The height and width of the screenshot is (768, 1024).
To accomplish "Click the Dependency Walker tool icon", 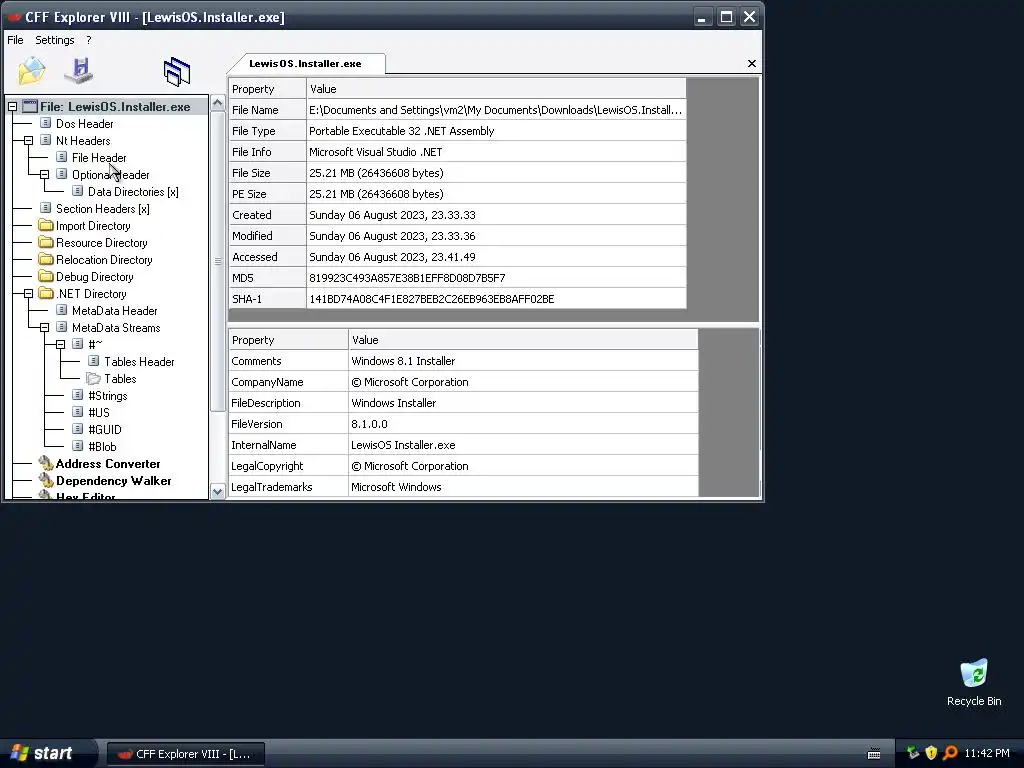I will (x=46, y=480).
